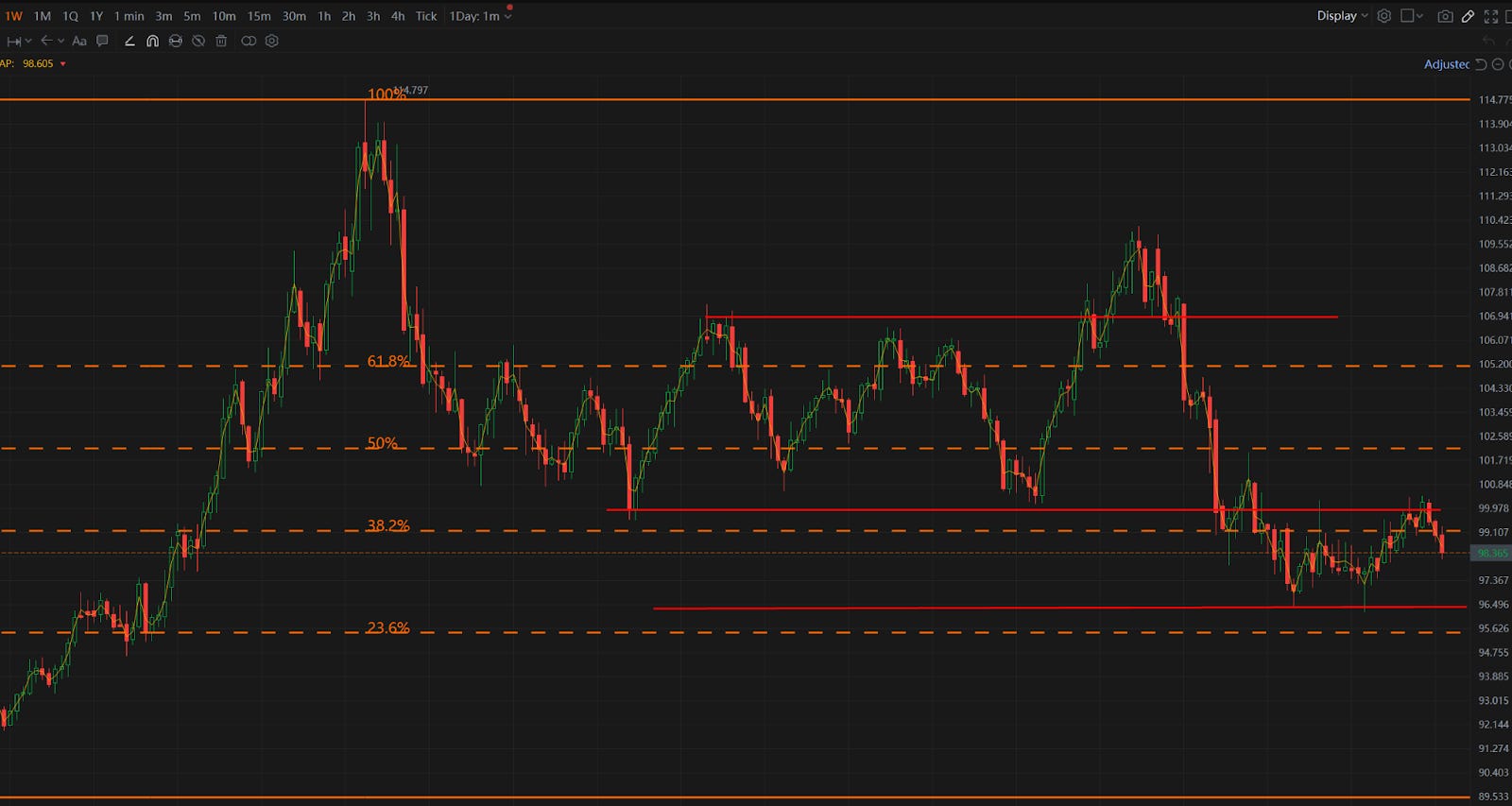Select the measure ruler drawing tool

[x=13, y=42]
